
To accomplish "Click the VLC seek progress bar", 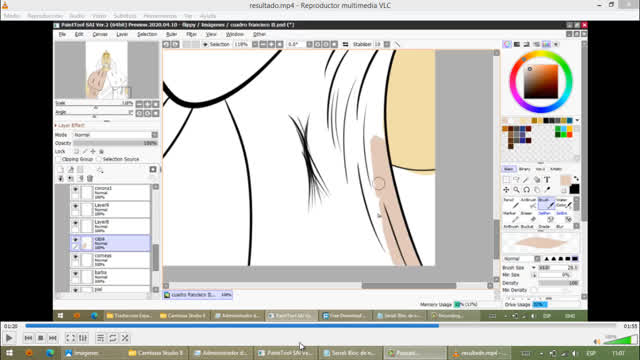I will pyautogui.click(x=320, y=326).
